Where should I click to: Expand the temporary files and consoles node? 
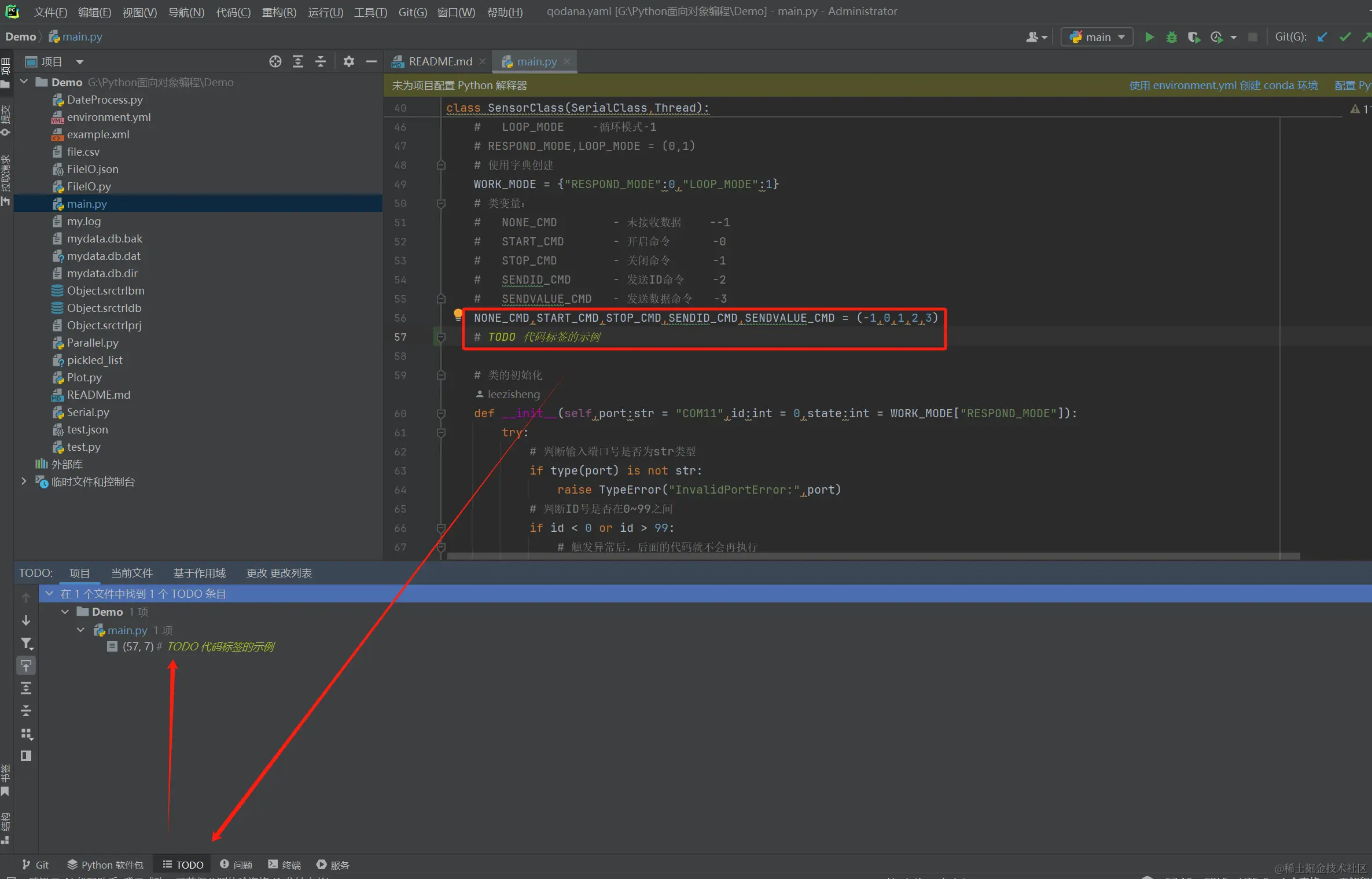24,481
